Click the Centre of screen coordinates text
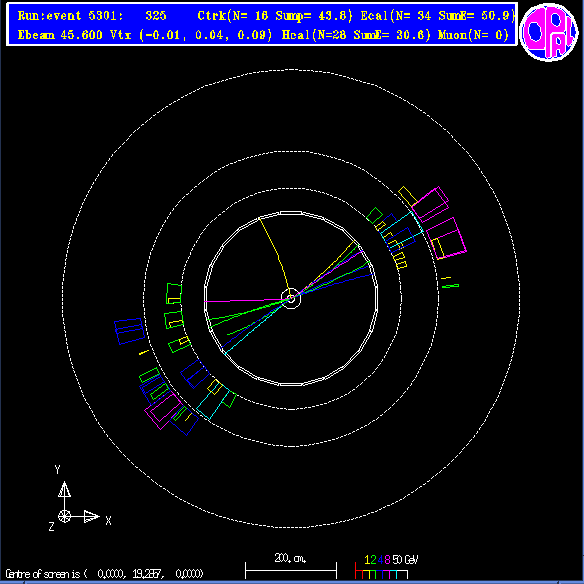Viewport: 584px width, 584px height. pyautogui.click(x=104, y=574)
